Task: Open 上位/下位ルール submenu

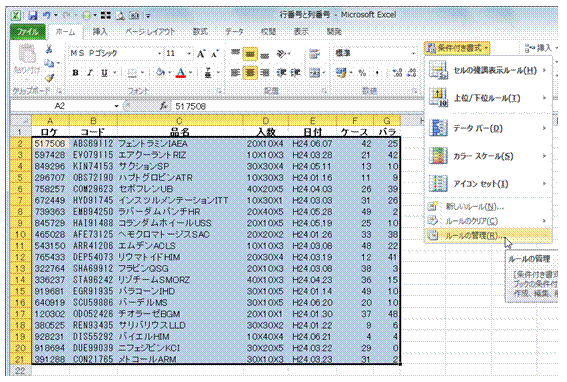Action: click(488, 98)
